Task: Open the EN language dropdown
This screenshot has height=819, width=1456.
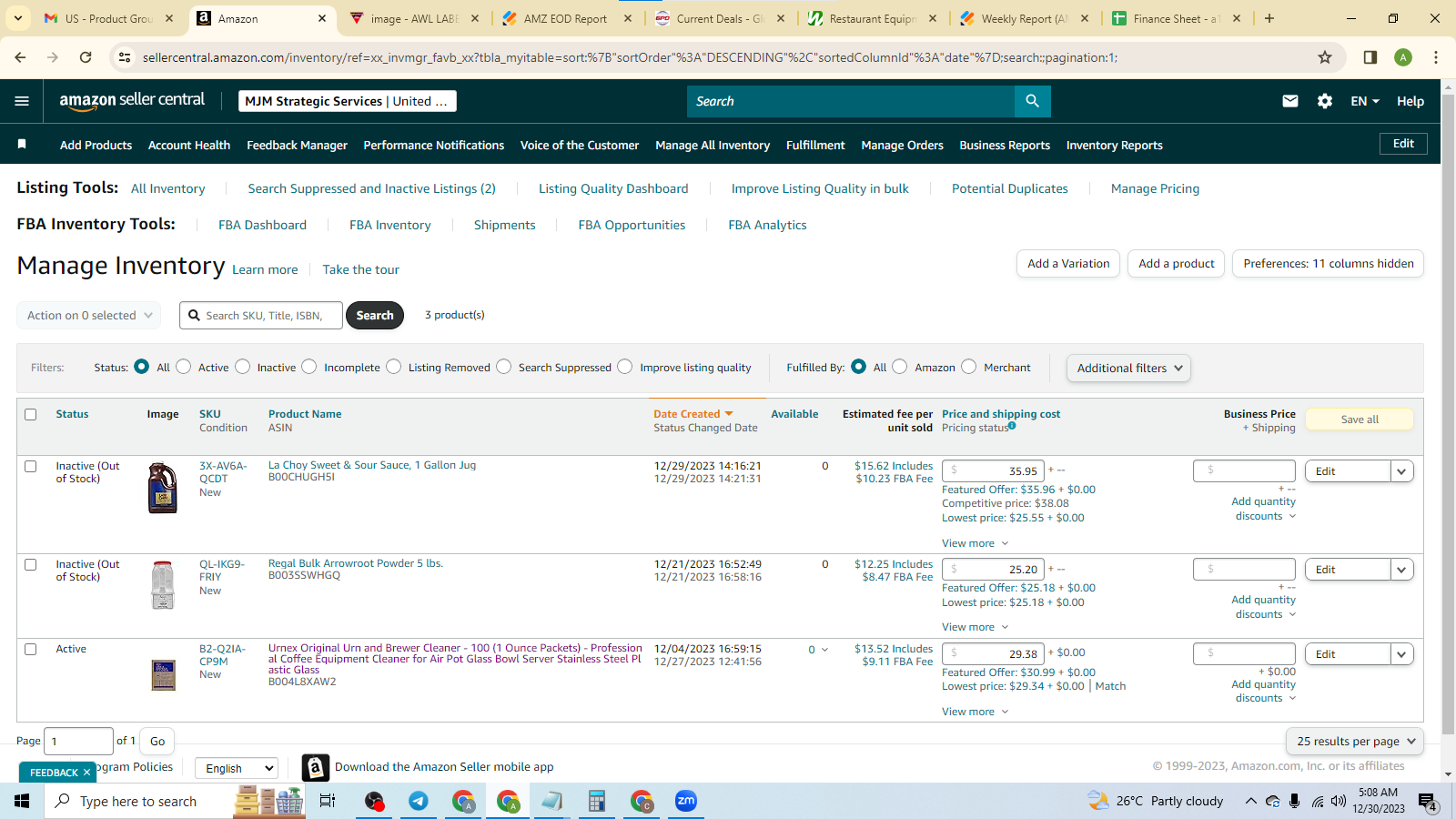Action: click(1365, 101)
